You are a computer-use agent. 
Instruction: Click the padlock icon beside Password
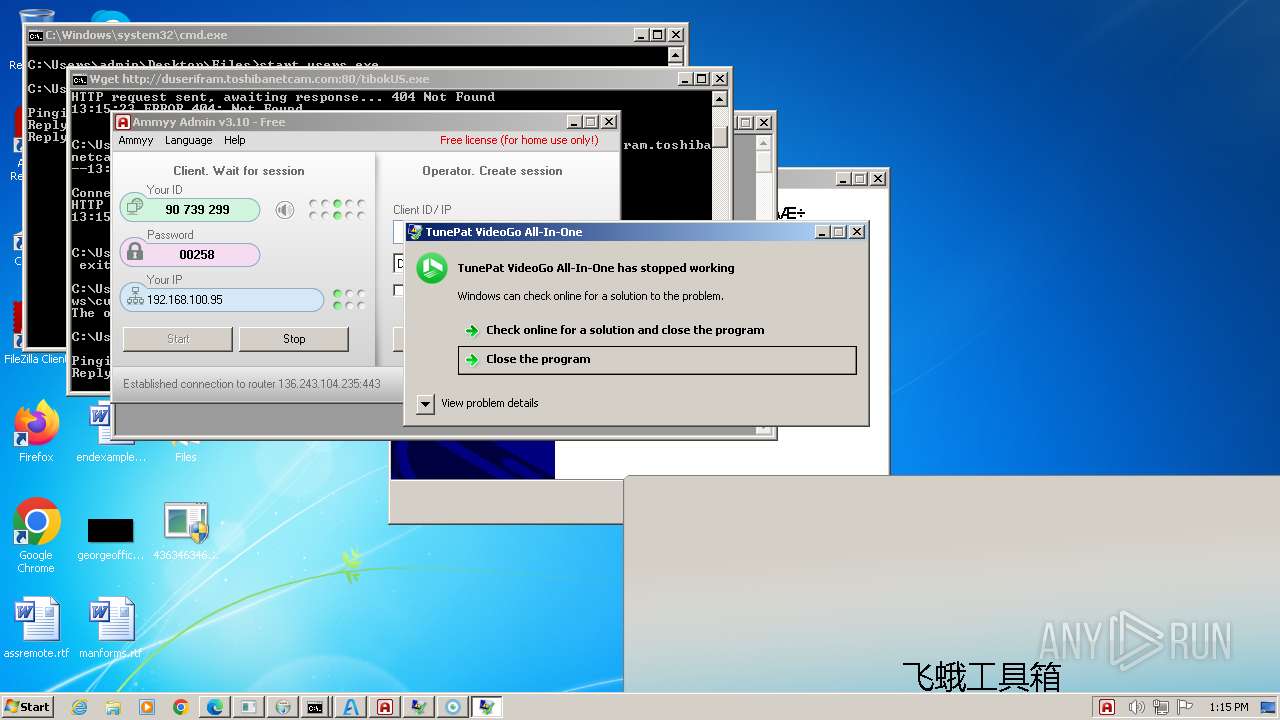tap(134, 253)
